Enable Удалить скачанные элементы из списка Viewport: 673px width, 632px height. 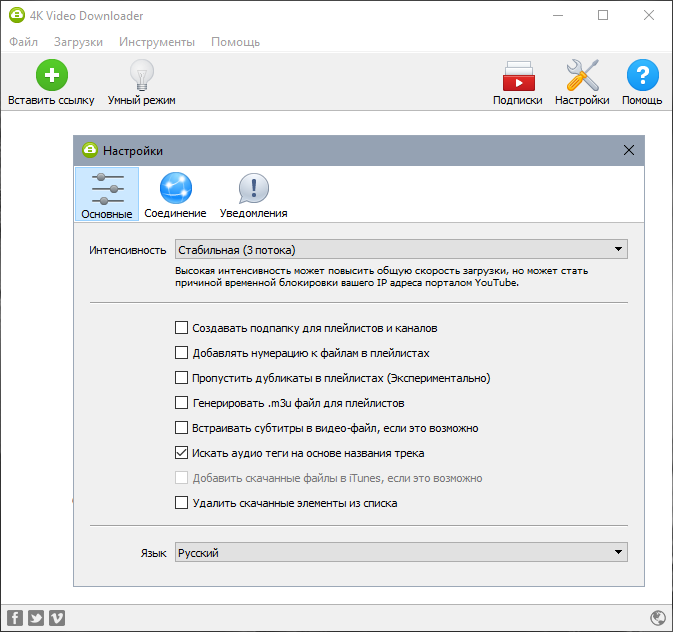(x=181, y=502)
